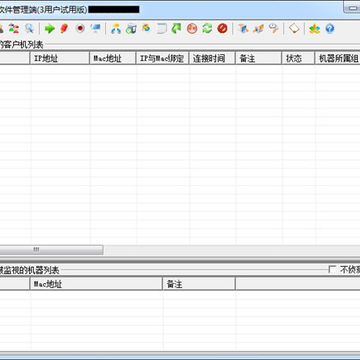The width and height of the screenshot is (360, 360).
Task: Click the yellow and blue globe icon
Action: point(146,29)
